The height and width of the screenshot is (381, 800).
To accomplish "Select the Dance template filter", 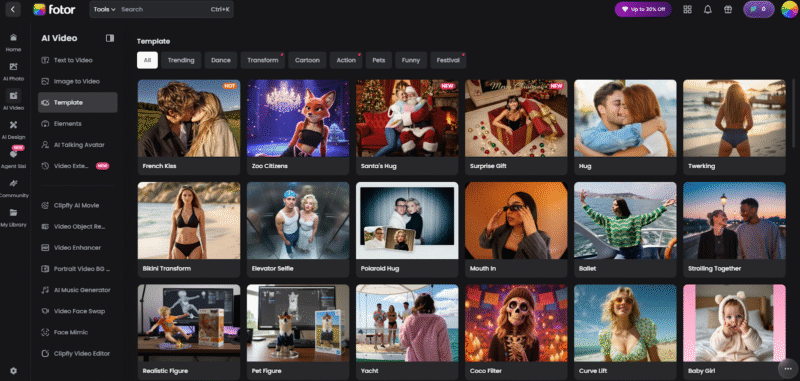I will tap(221, 60).
